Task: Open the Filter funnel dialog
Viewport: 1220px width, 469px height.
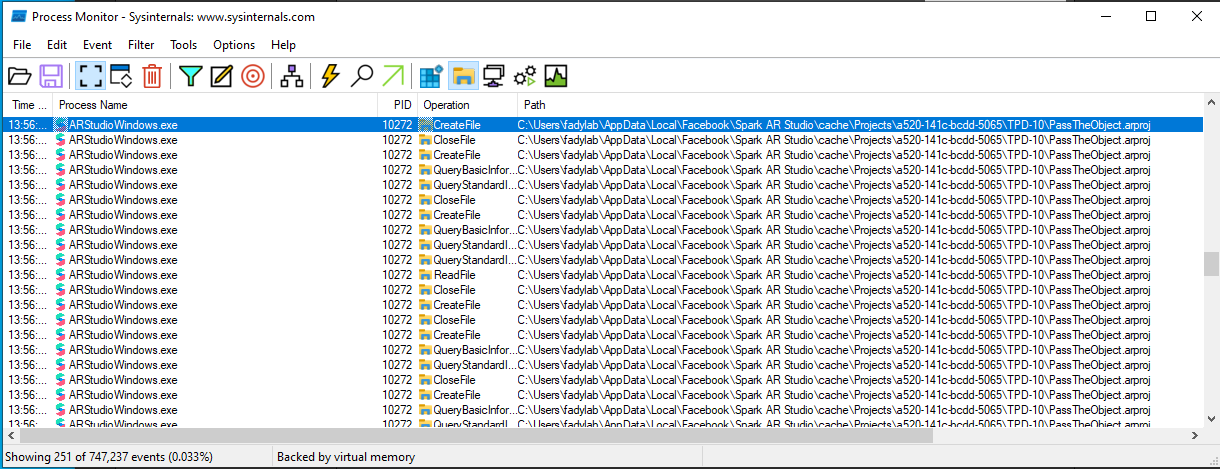Action: 190,75
